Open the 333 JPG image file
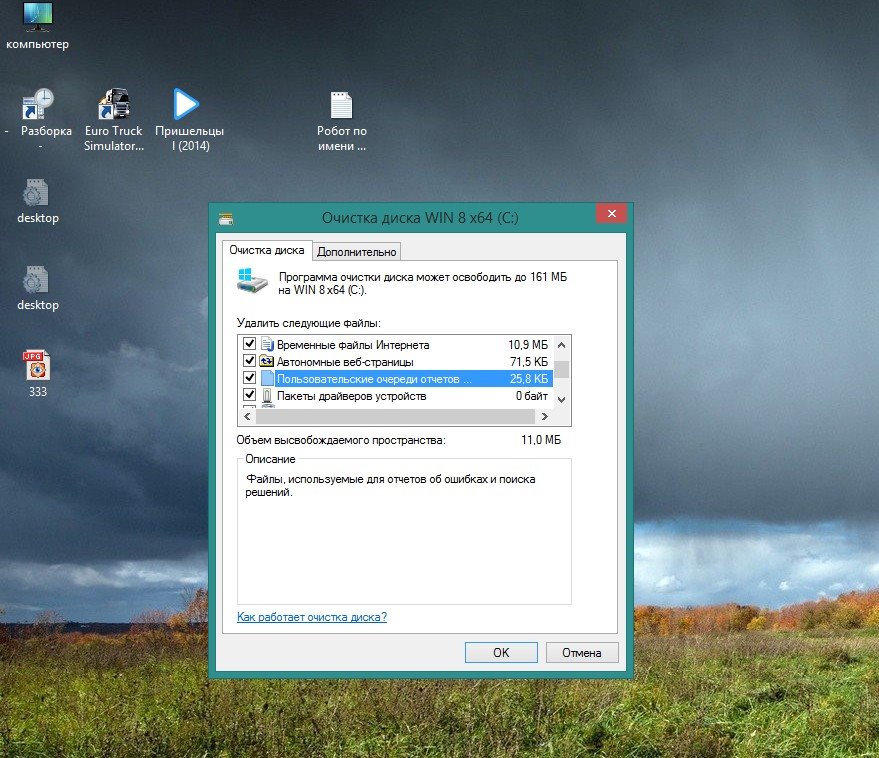The height and width of the screenshot is (758, 879). point(37,366)
